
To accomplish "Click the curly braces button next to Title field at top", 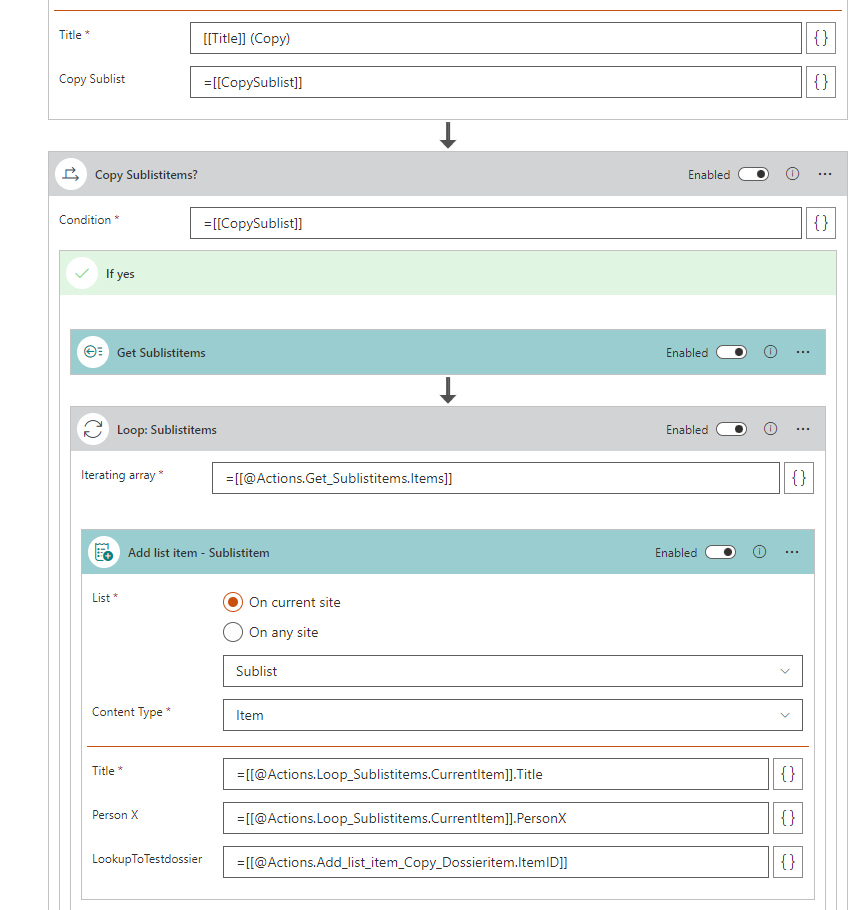I will pyautogui.click(x=820, y=38).
